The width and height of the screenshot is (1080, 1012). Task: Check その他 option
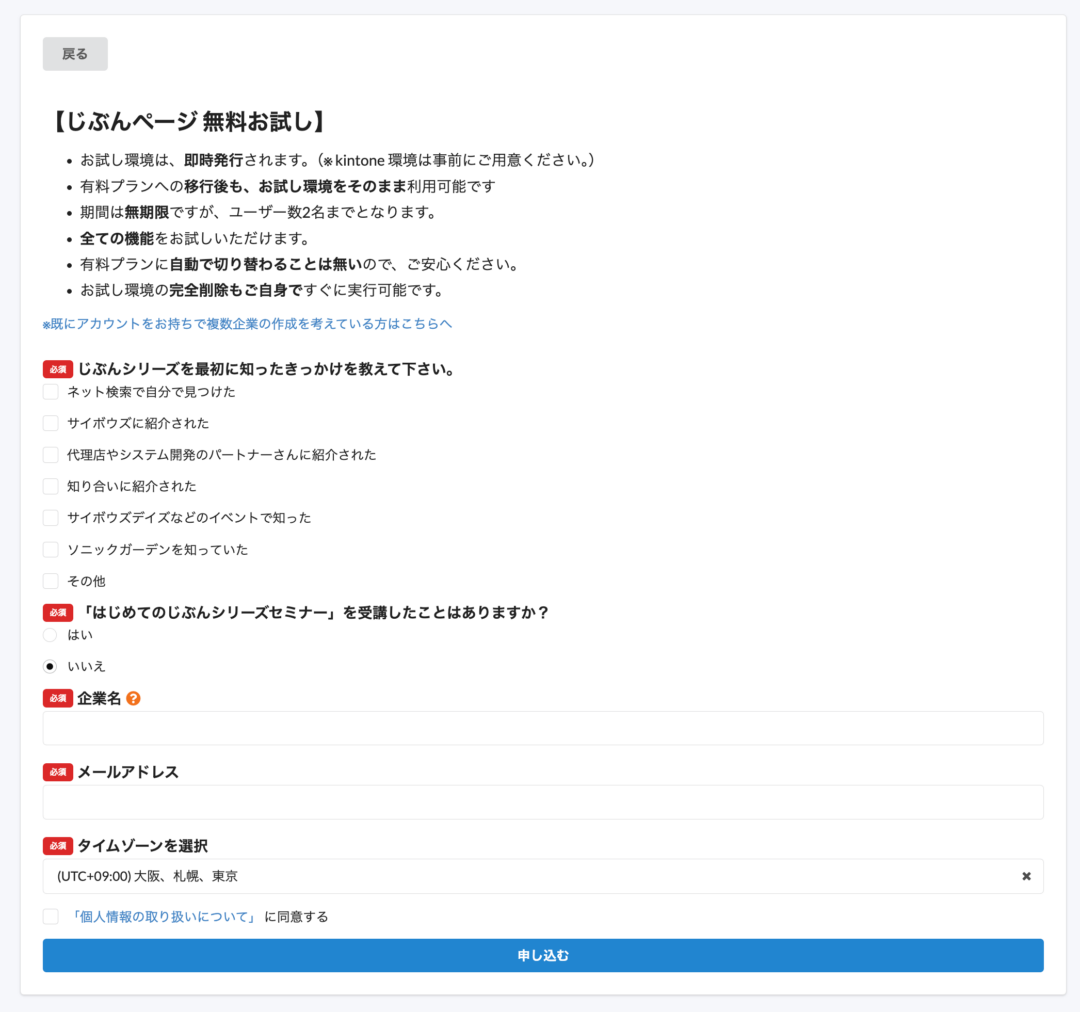pyautogui.click(x=50, y=581)
